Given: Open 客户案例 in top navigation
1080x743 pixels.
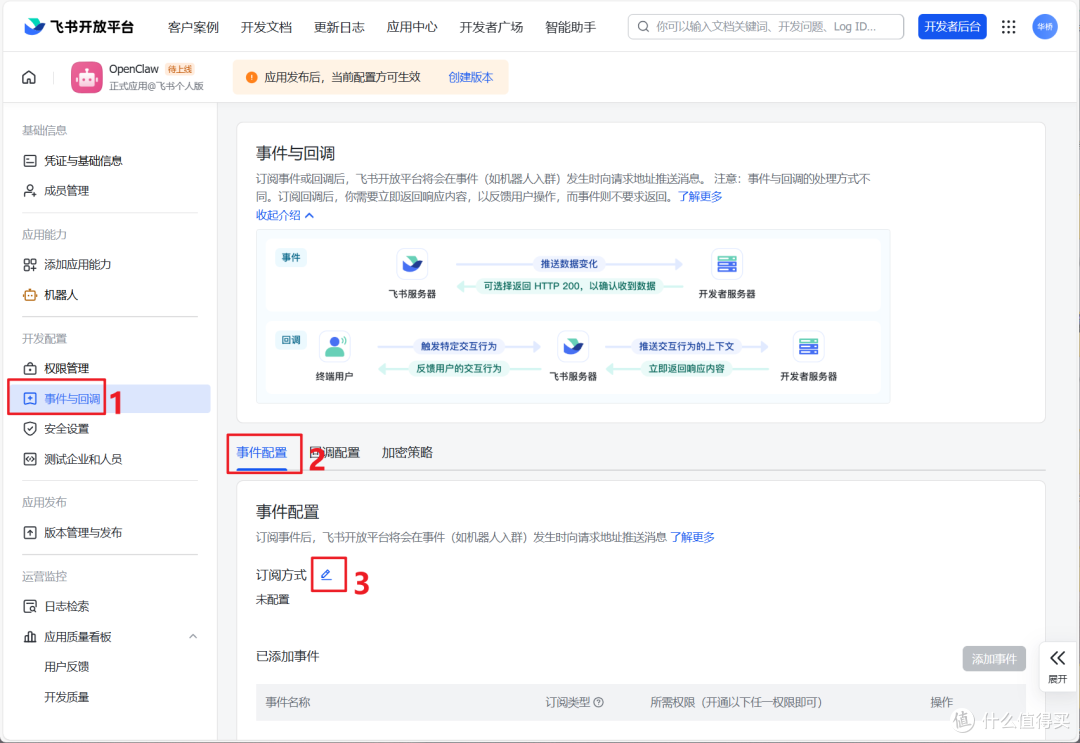Looking at the screenshot, I should click(193, 27).
